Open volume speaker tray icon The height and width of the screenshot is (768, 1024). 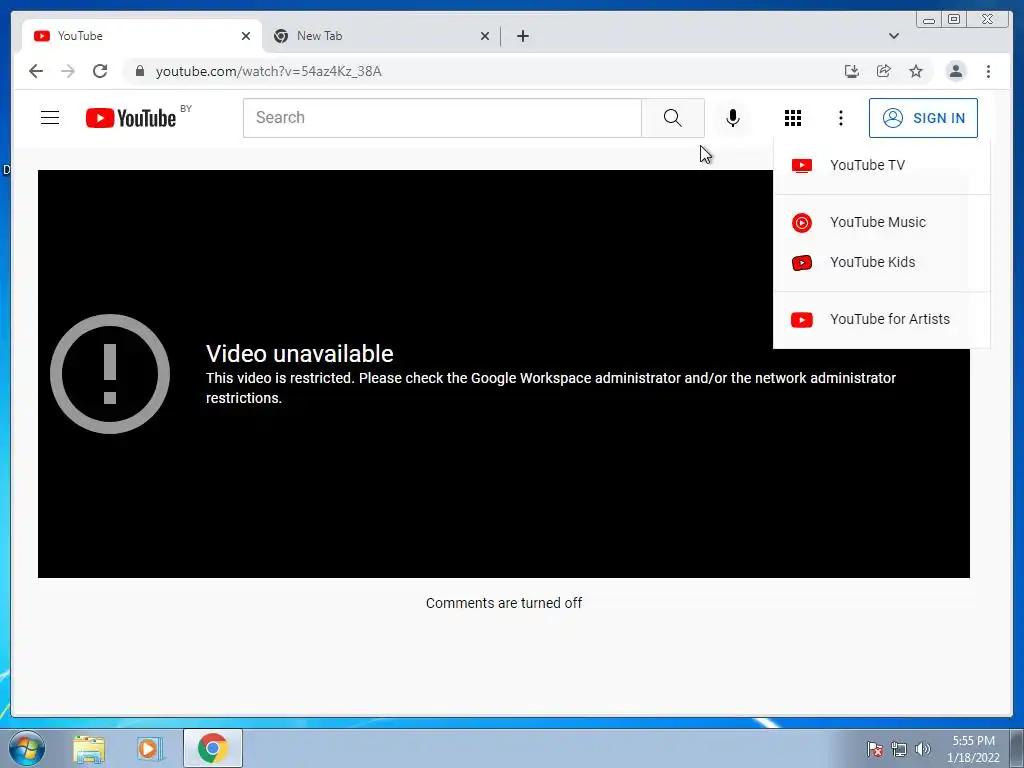[923, 749]
